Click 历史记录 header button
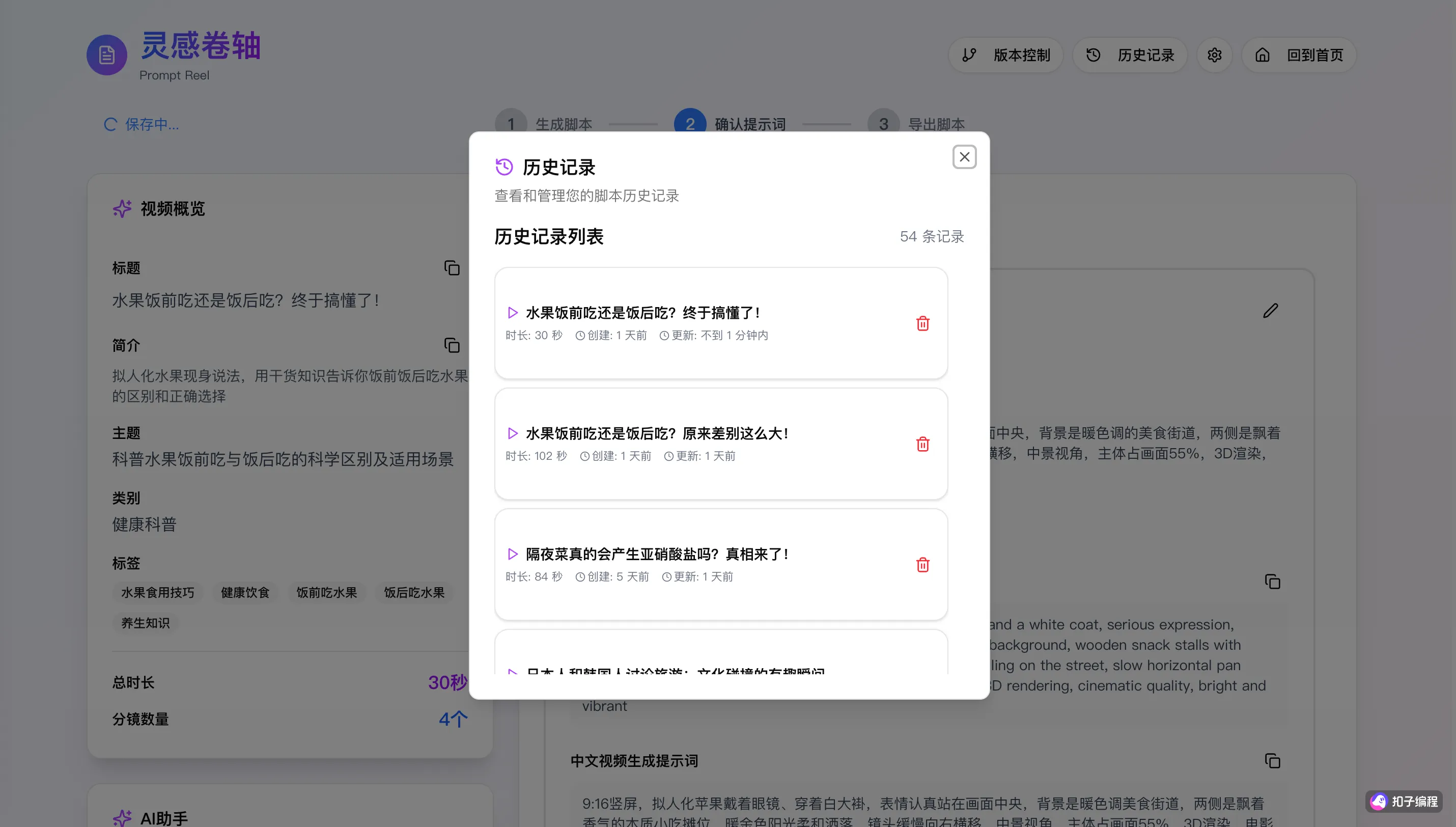 pyautogui.click(x=1130, y=55)
